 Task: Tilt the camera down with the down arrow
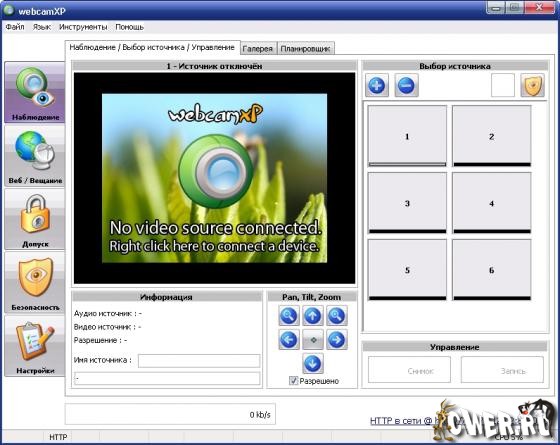click(313, 364)
